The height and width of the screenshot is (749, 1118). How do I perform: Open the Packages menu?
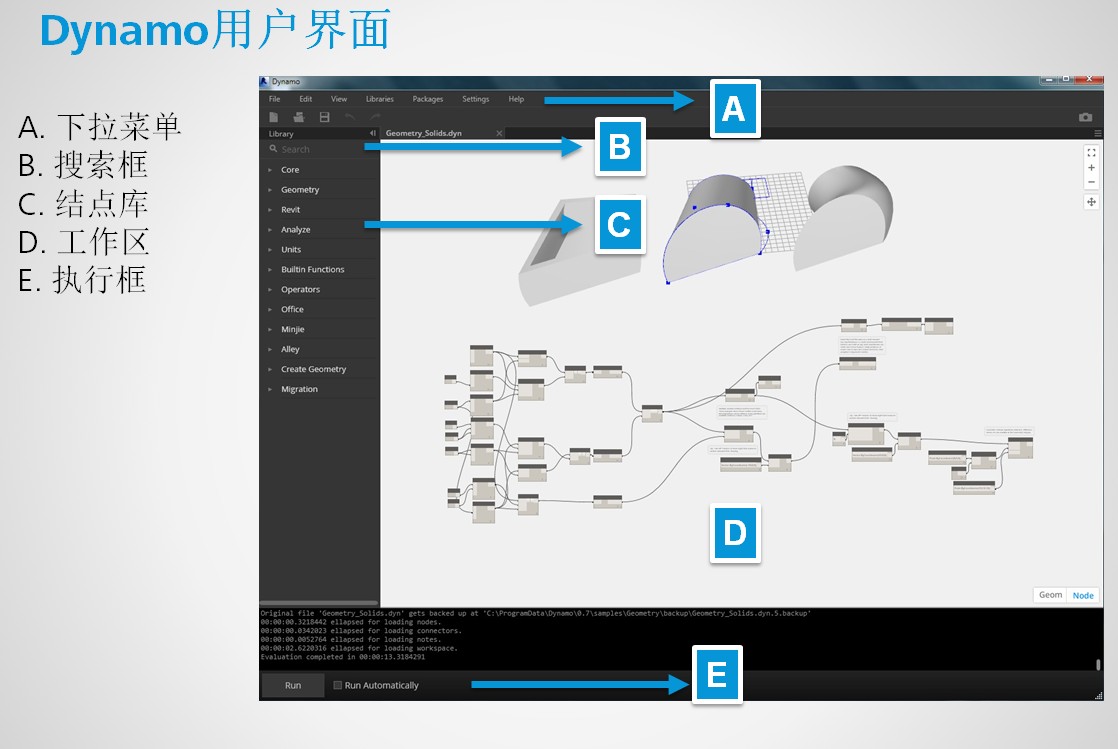click(428, 99)
